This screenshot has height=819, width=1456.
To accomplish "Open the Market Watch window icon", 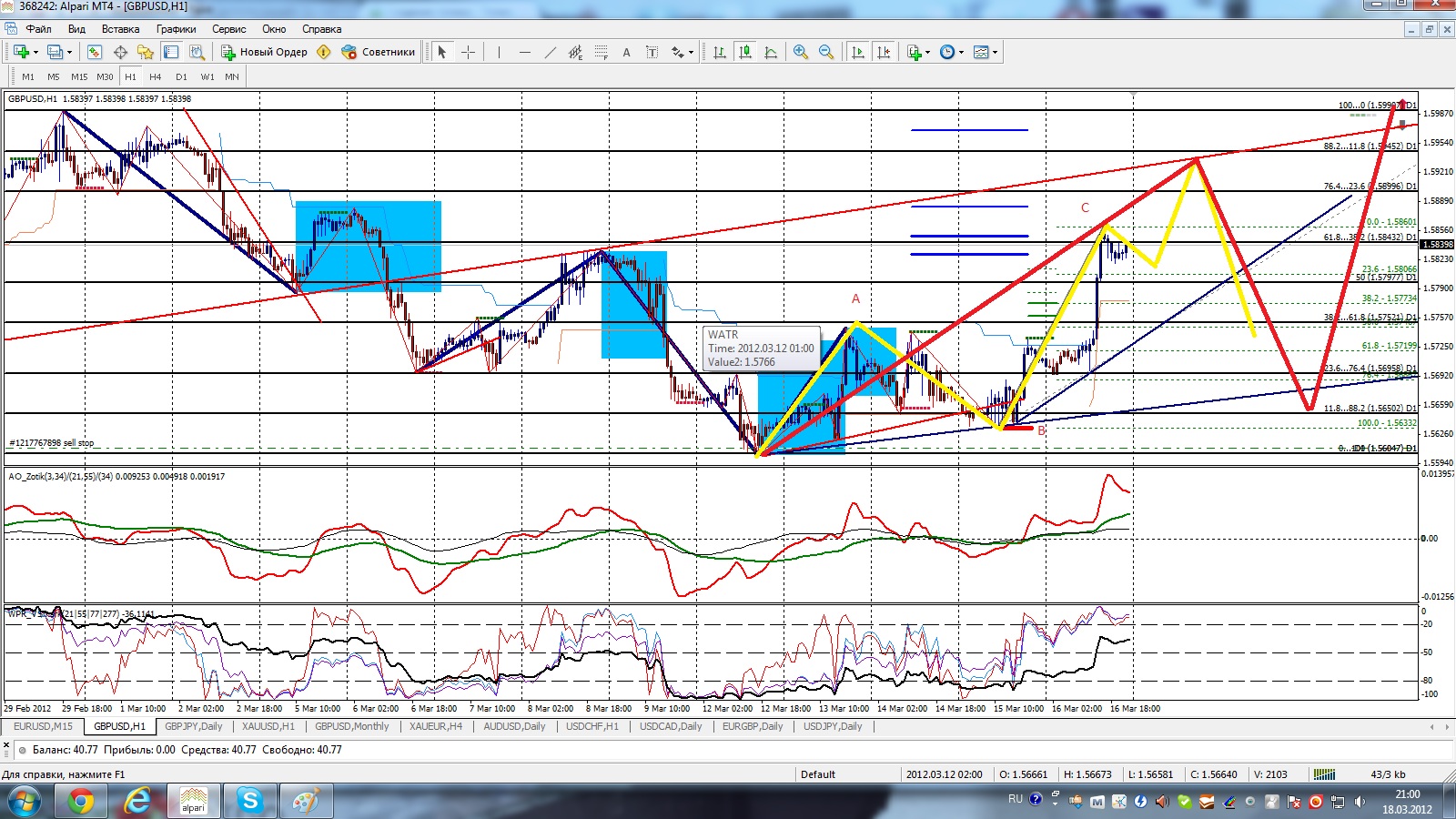I will pyautogui.click(x=94, y=52).
